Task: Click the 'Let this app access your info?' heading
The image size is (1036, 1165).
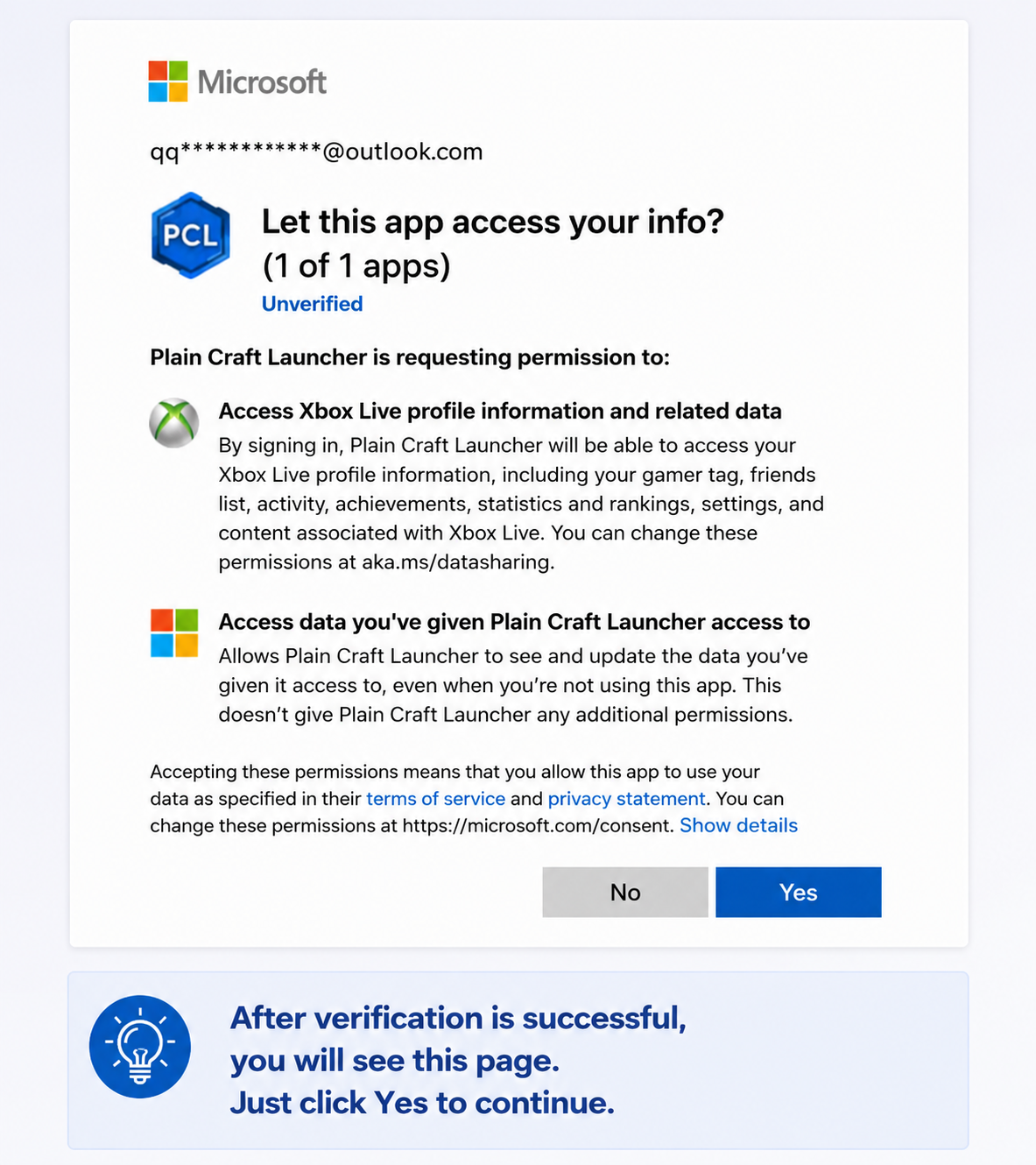Action: [x=493, y=222]
